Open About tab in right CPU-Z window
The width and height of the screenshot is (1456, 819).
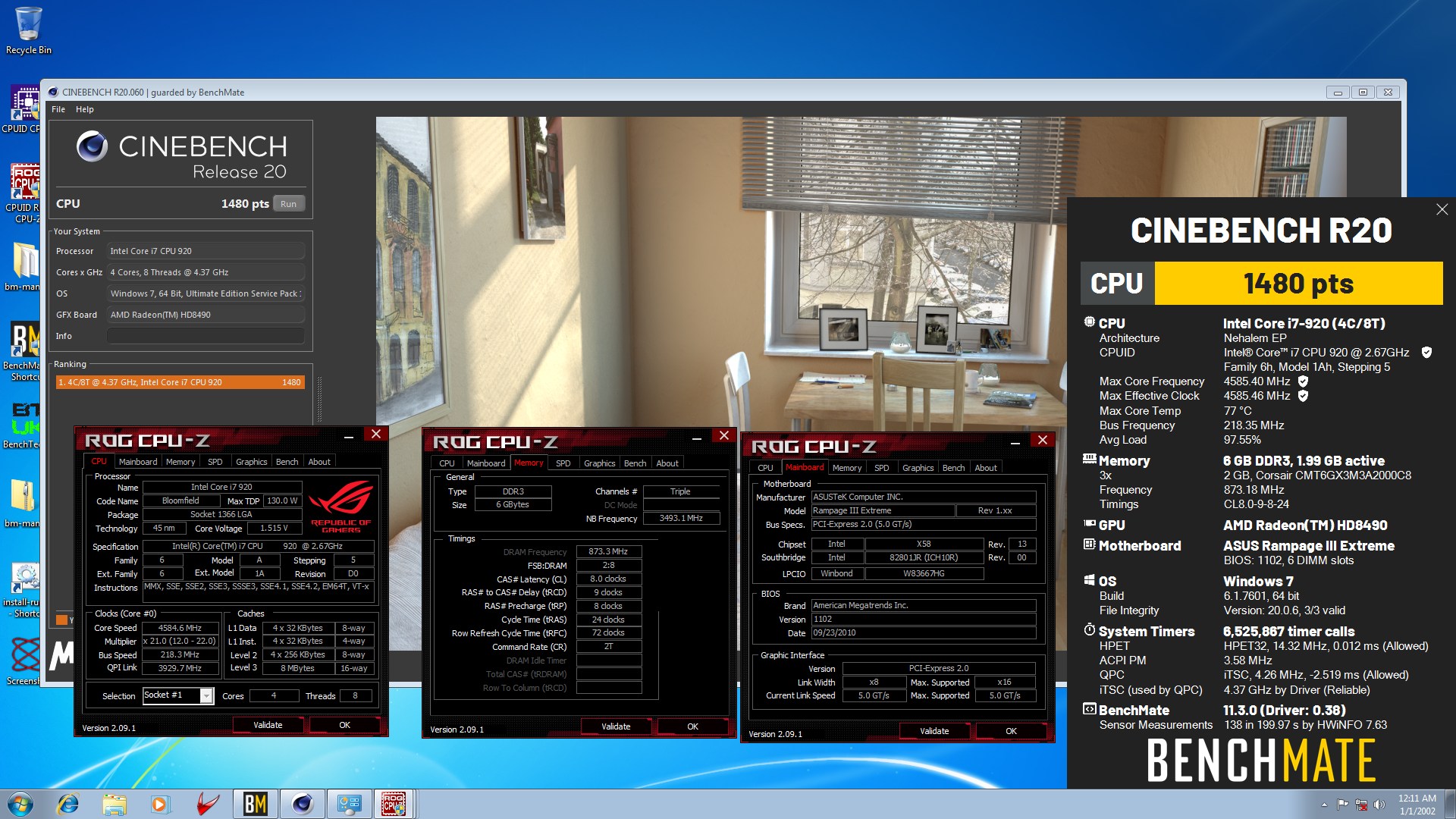[x=986, y=467]
